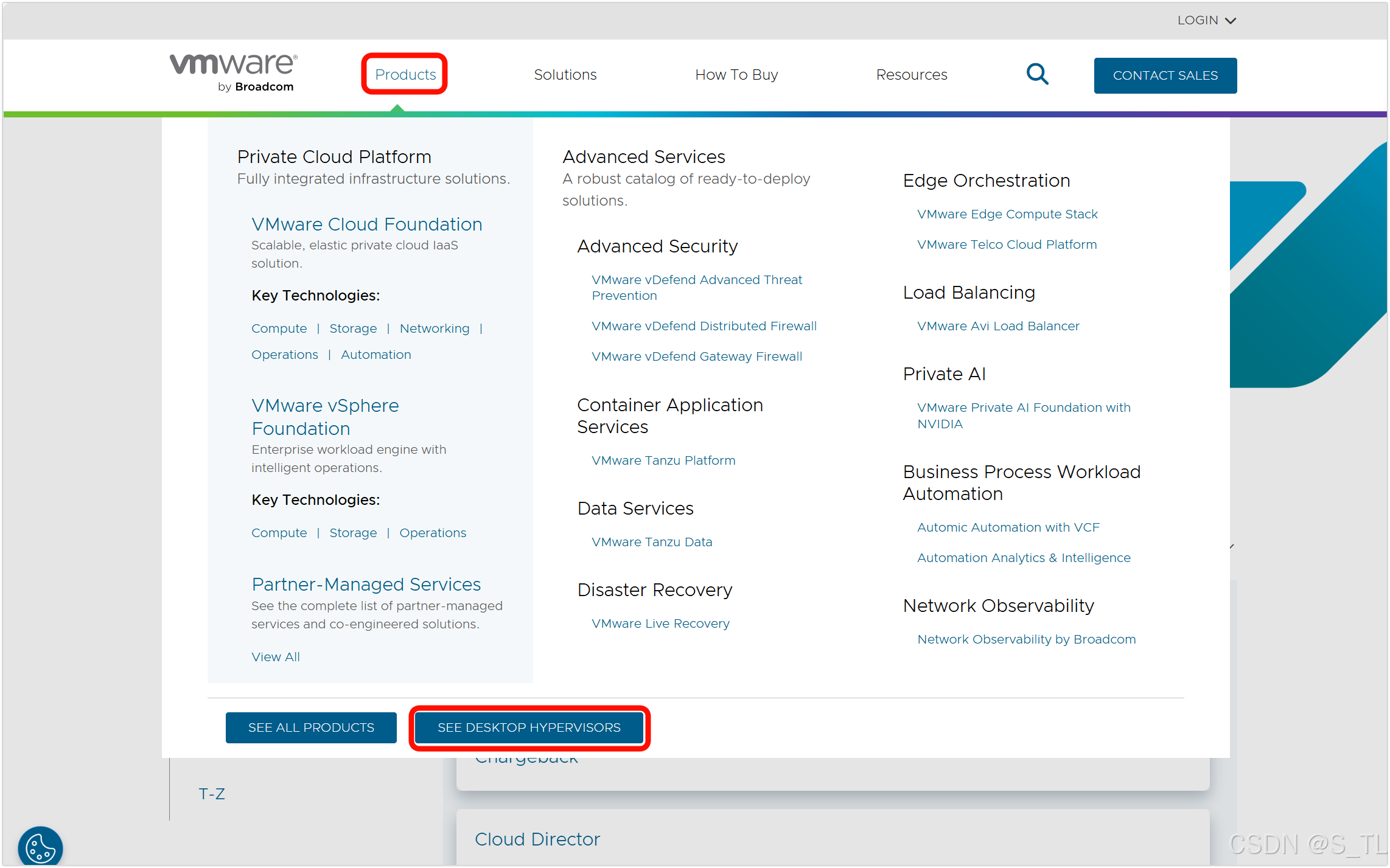Open the VMware vSphere Foundation link
Viewport: 1390px width, 868px height.
point(325,417)
